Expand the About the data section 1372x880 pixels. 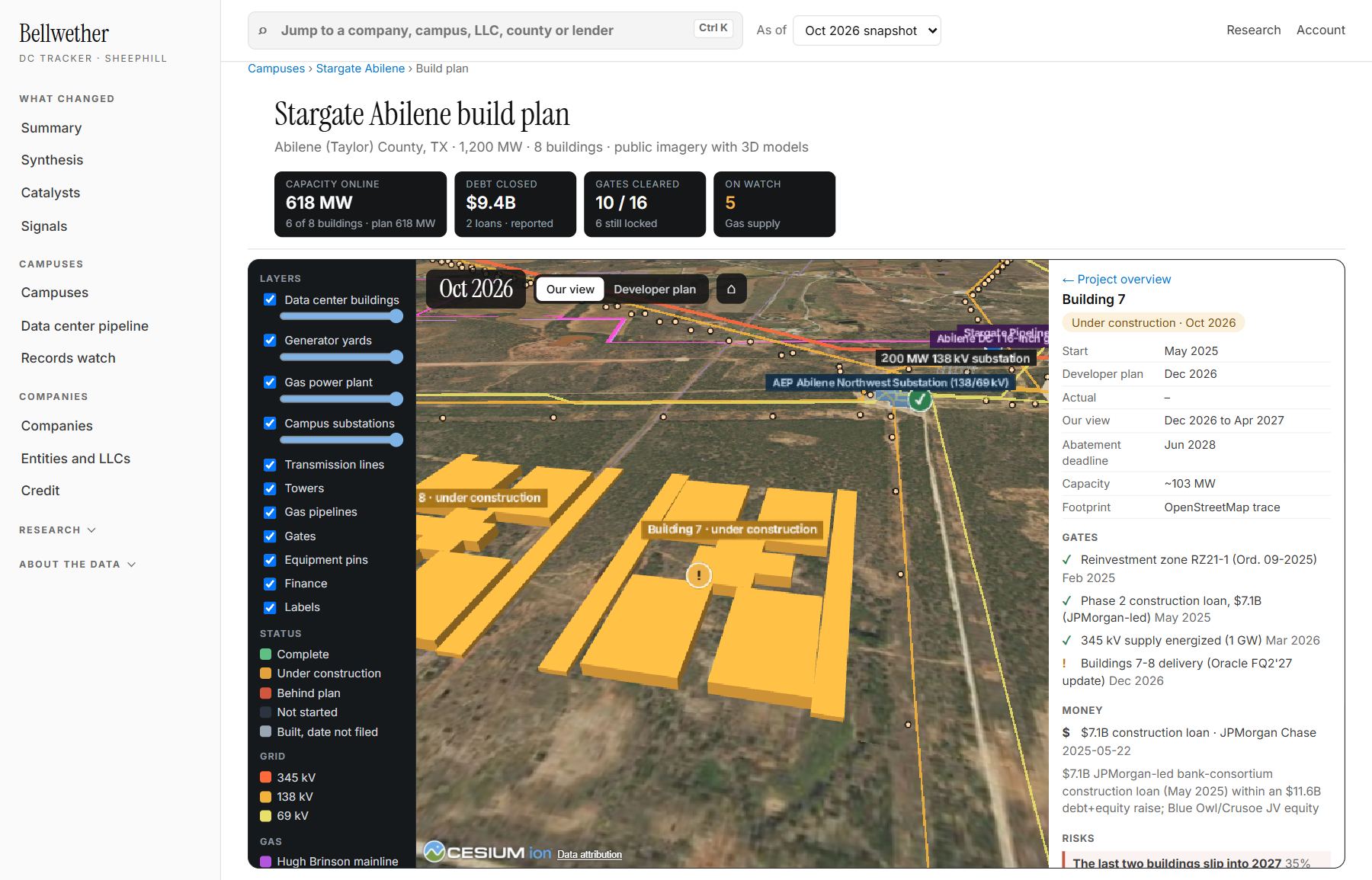[x=77, y=565]
